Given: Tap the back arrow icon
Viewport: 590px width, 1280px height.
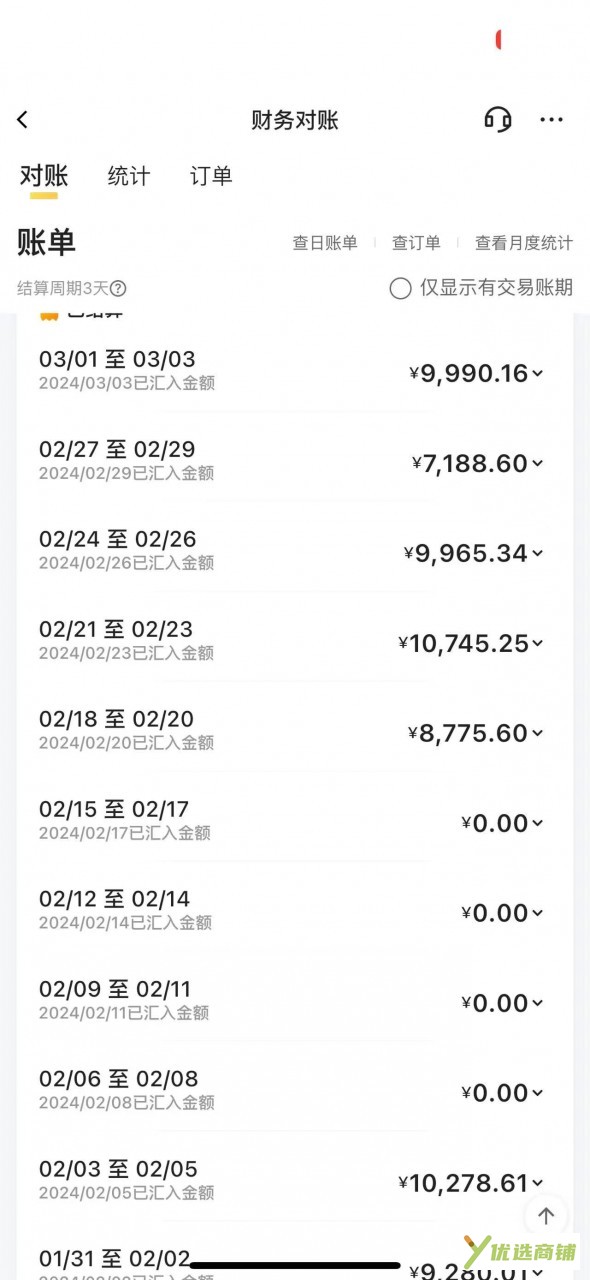Looking at the screenshot, I should click(x=23, y=120).
